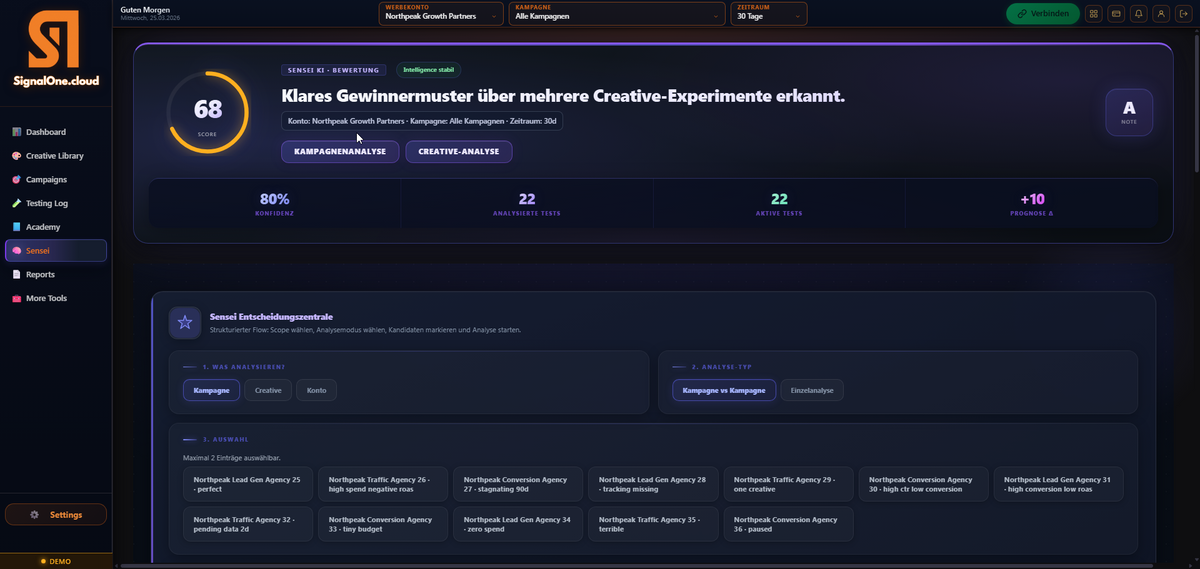Viewport: 1200px width, 569px height.
Task: Open Reports from sidebar
Action: click(x=56, y=274)
